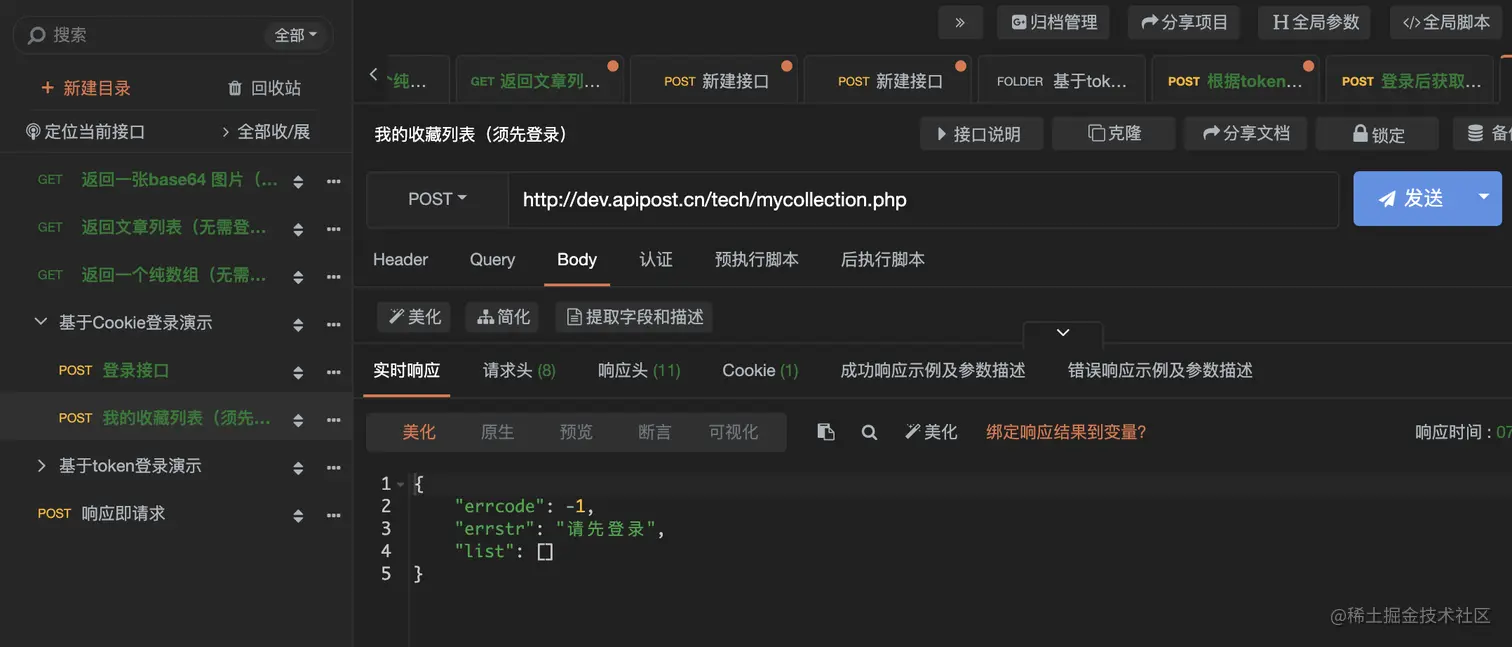
Task: Open 接口说明 interface description
Action: 981,134
